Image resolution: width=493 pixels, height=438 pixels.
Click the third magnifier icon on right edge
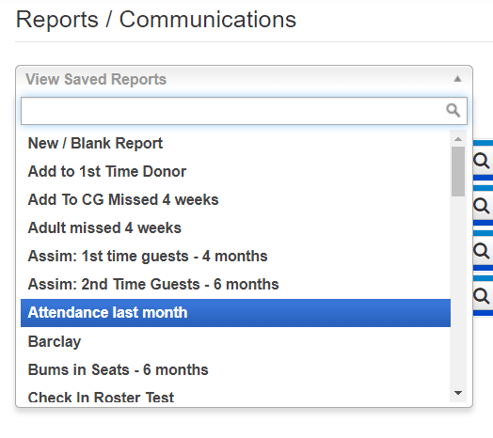click(x=482, y=251)
